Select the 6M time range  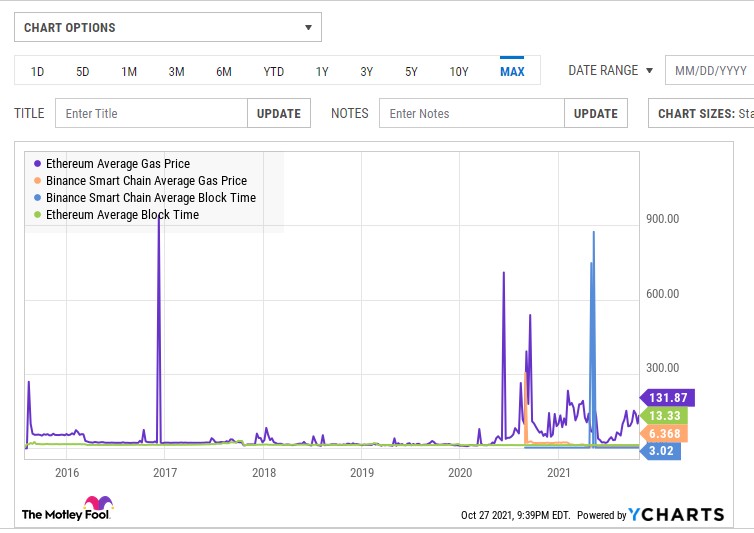coord(224,72)
